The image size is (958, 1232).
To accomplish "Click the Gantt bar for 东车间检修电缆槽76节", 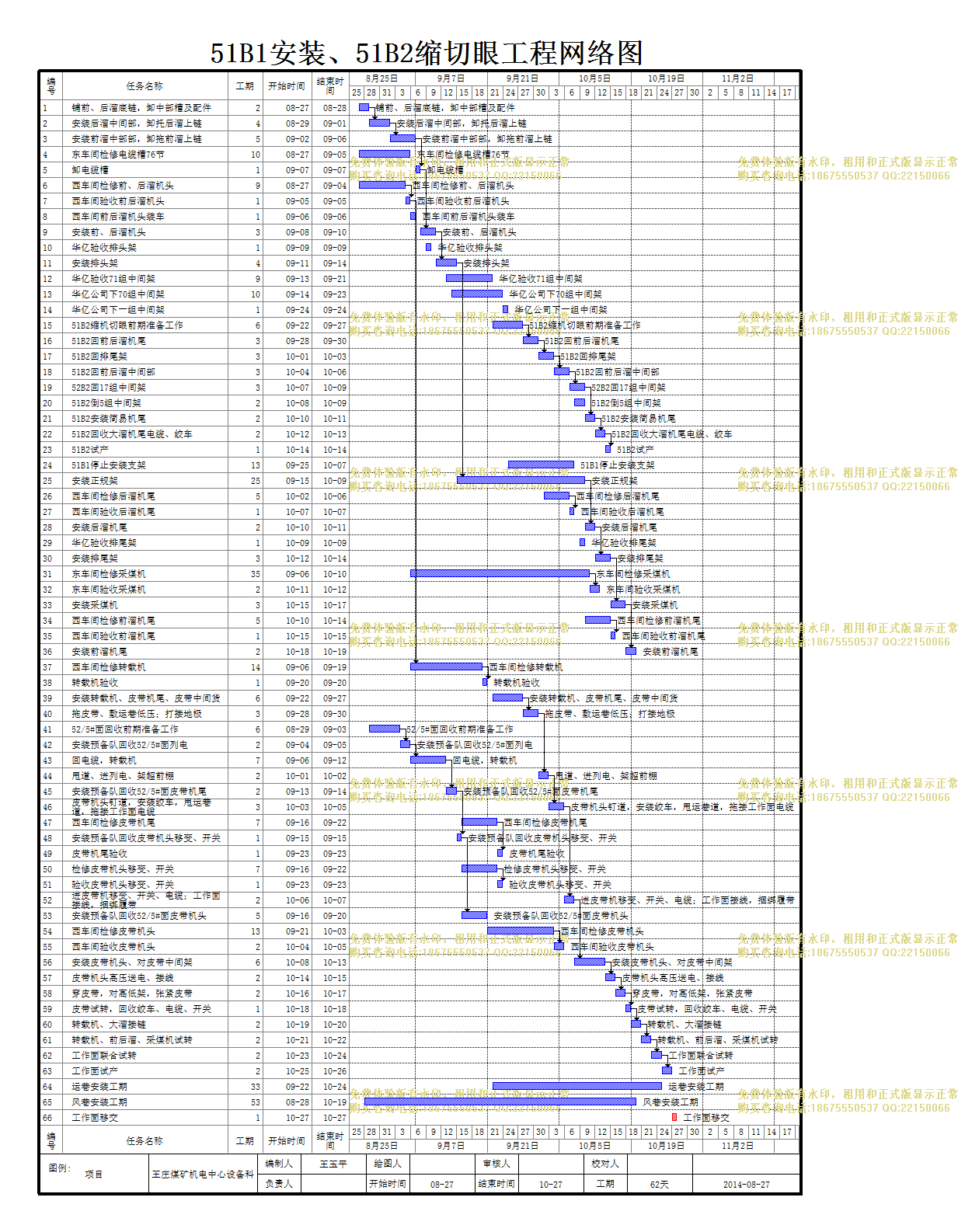I will tap(385, 154).
